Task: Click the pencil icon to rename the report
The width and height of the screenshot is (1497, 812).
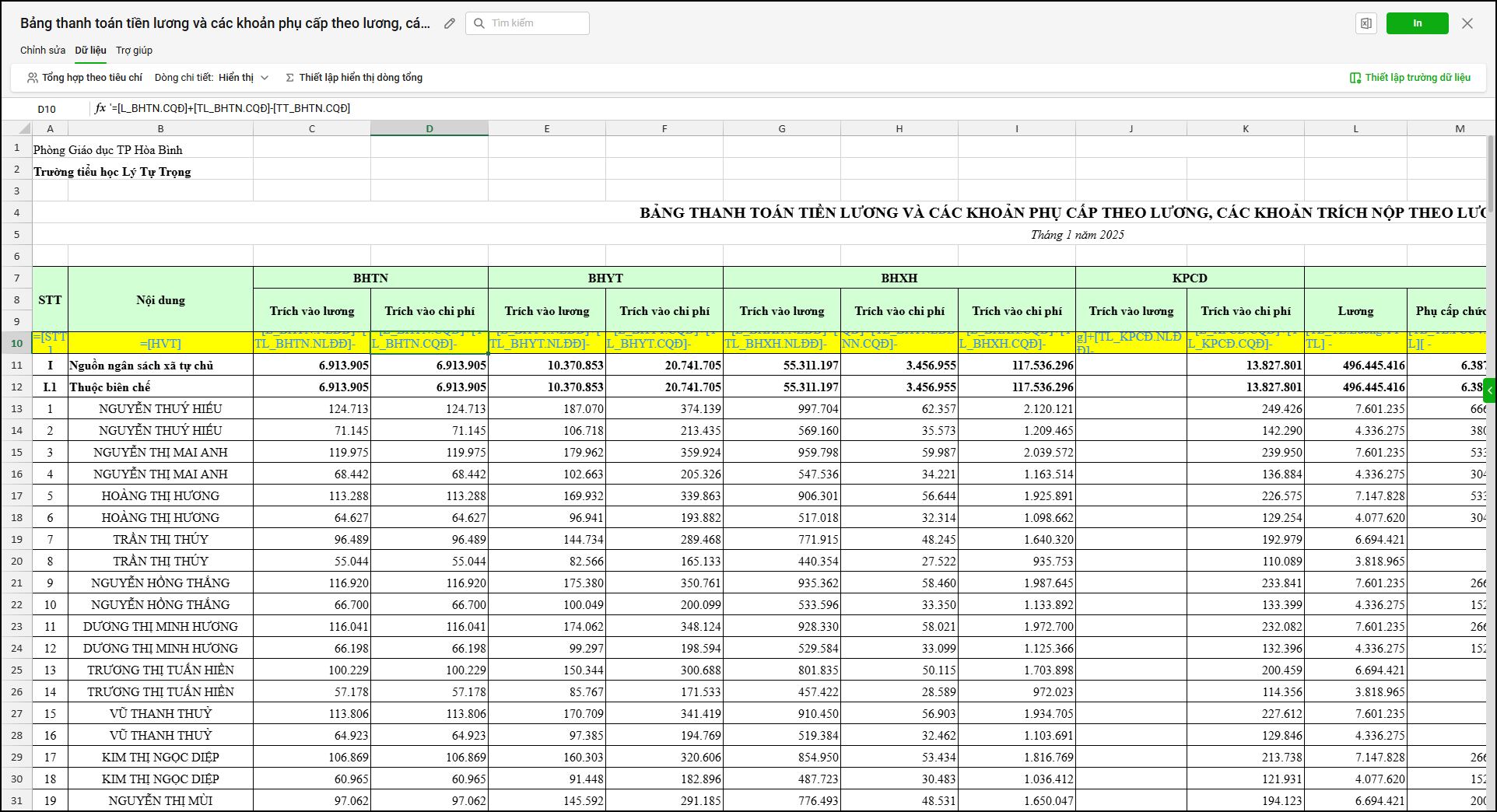Action: 450,23
